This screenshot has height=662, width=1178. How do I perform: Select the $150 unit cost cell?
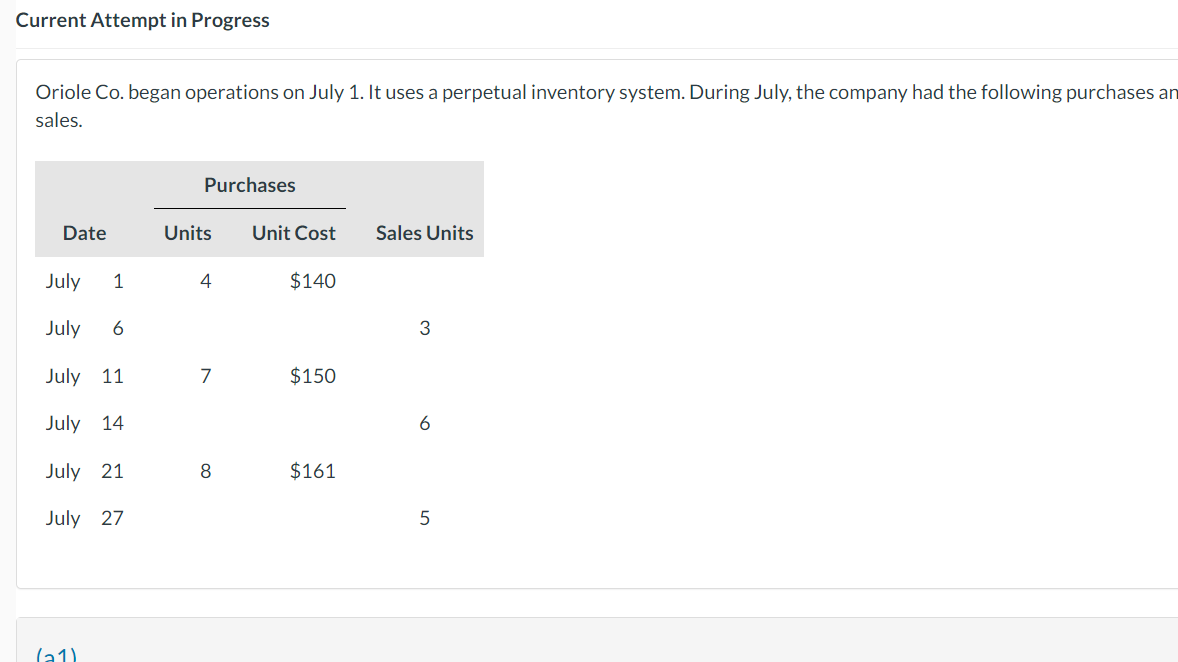pos(312,376)
